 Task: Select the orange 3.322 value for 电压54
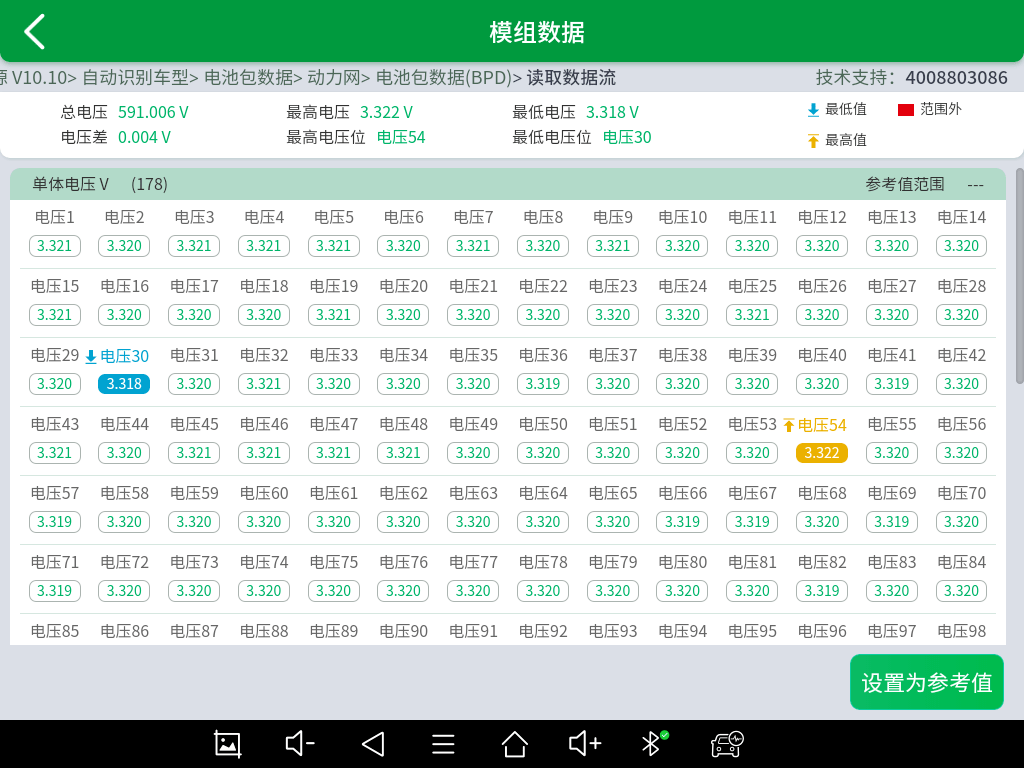pos(822,453)
